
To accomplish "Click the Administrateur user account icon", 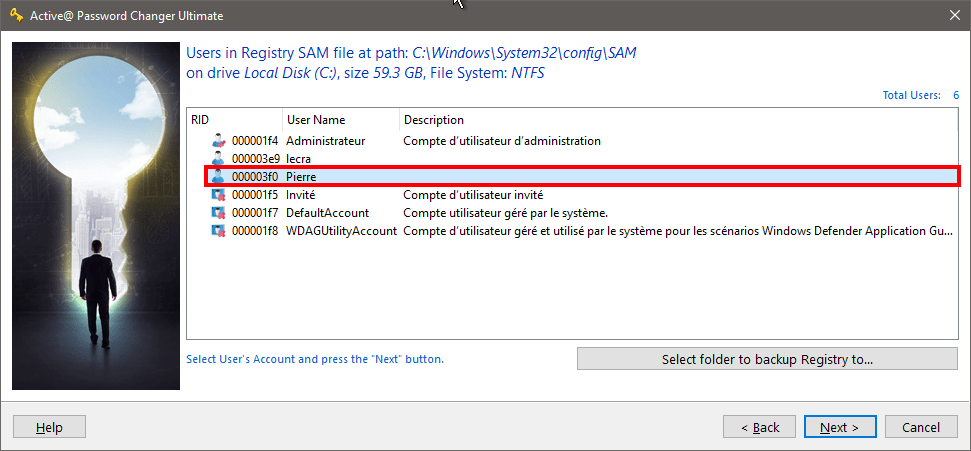I will pyautogui.click(x=218, y=141).
